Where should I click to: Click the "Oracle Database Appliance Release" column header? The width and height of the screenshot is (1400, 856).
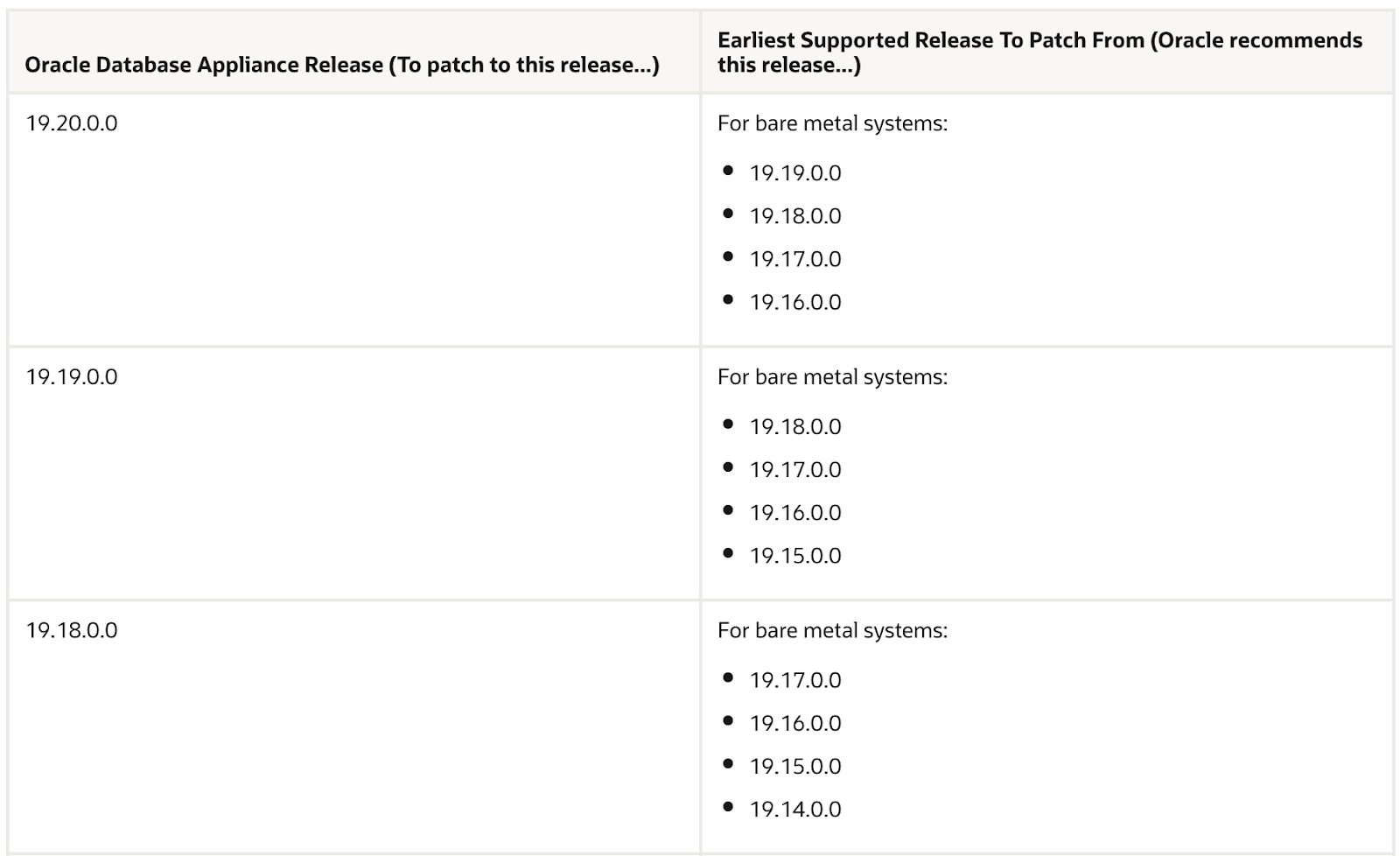[341, 65]
